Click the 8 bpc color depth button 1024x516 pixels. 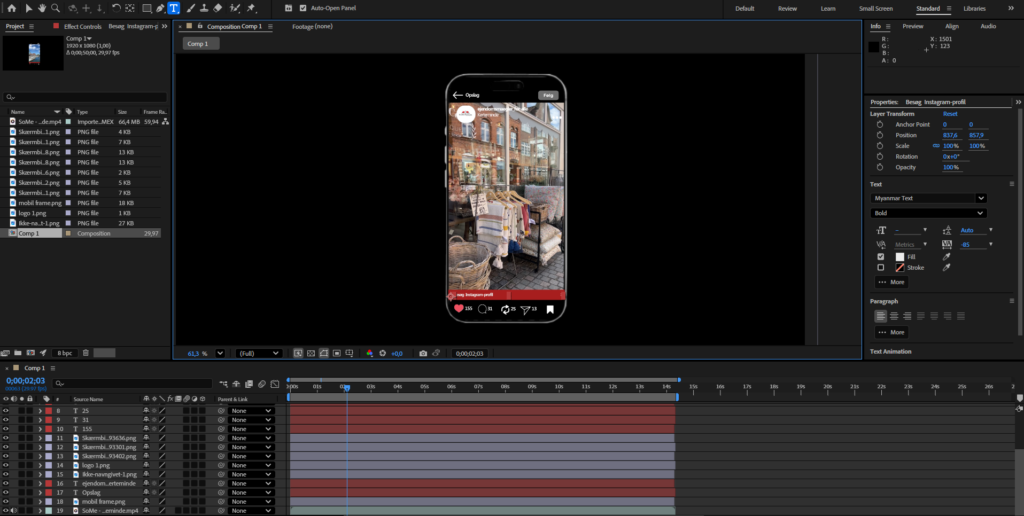pos(65,353)
